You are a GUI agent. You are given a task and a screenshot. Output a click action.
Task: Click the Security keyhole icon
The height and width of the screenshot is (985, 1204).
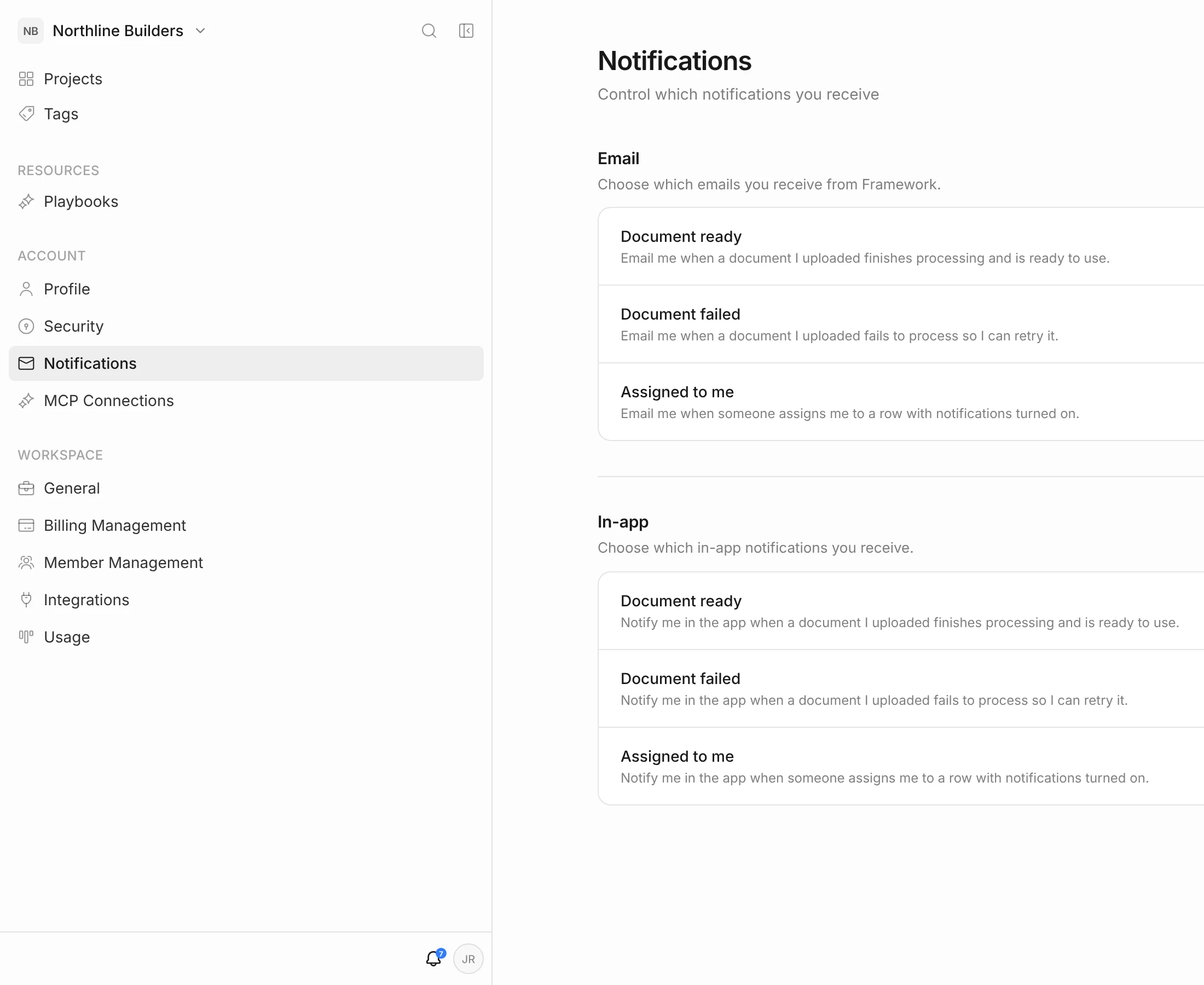coord(26,326)
